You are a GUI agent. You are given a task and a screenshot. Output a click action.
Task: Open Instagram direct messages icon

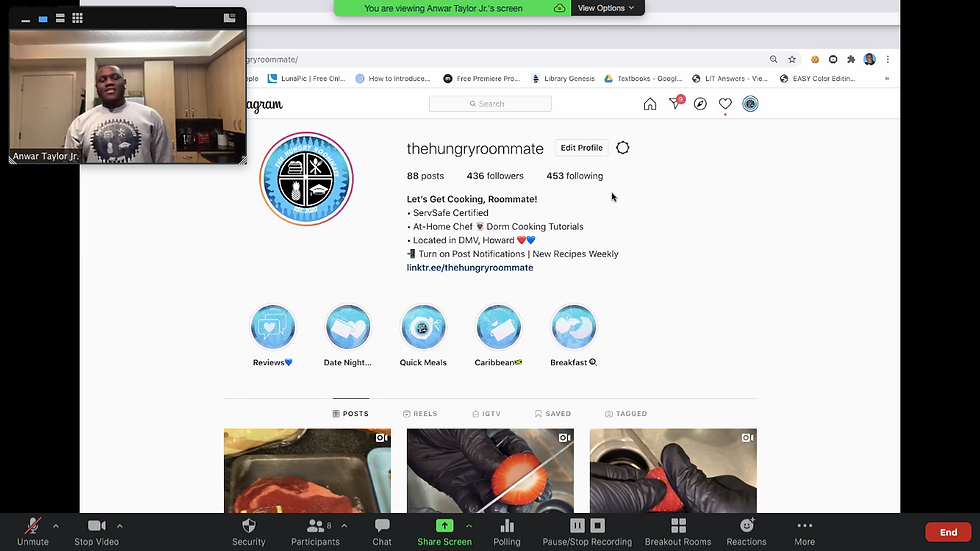pyautogui.click(x=676, y=103)
